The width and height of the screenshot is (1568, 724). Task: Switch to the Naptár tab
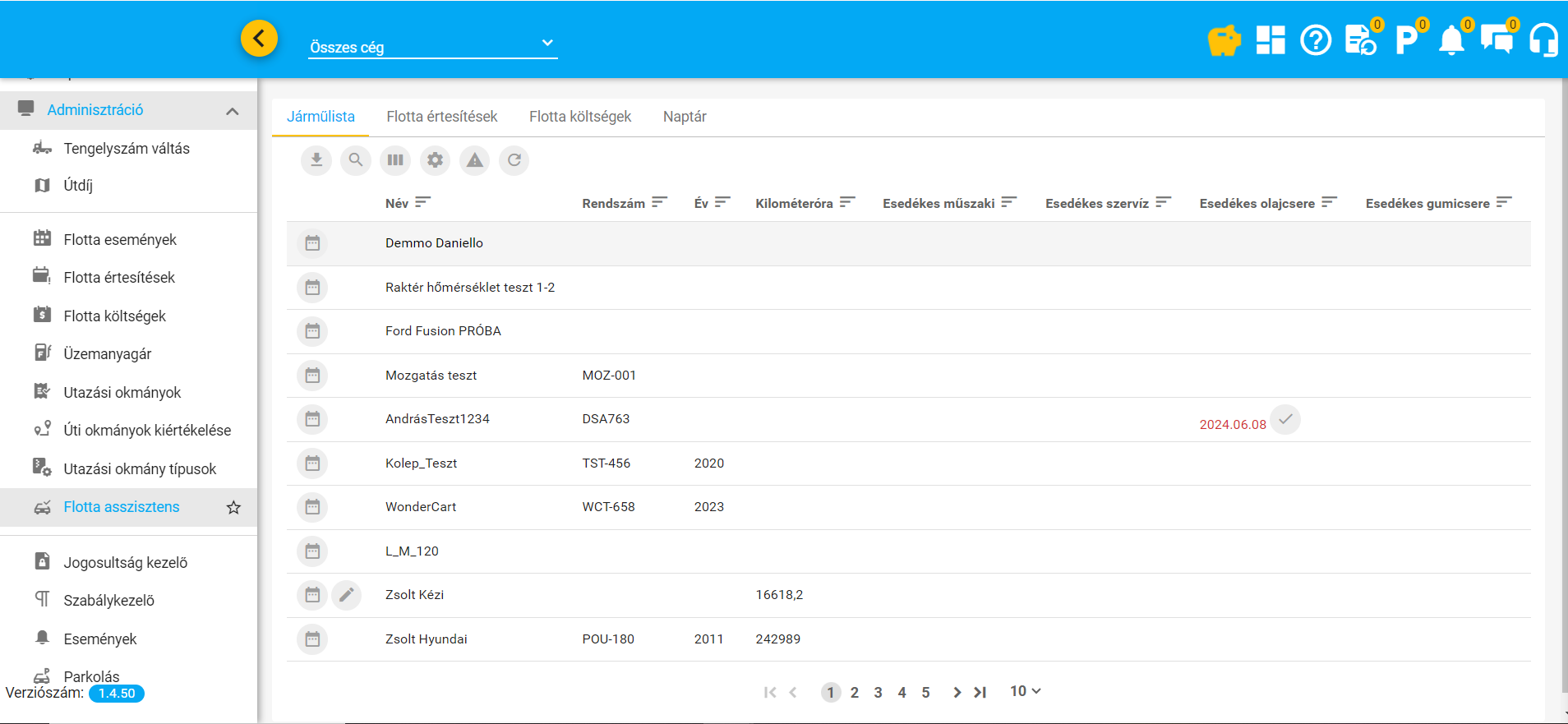pos(684,117)
